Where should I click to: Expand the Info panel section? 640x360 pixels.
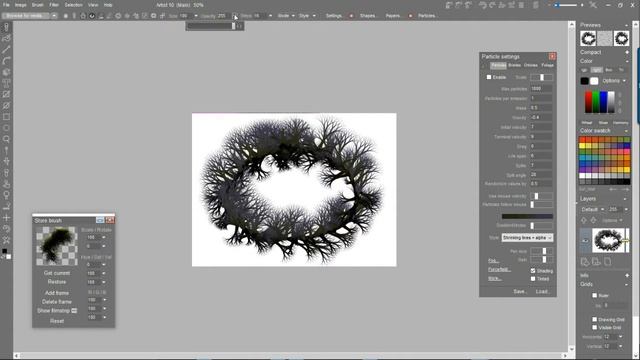click(627, 276)
